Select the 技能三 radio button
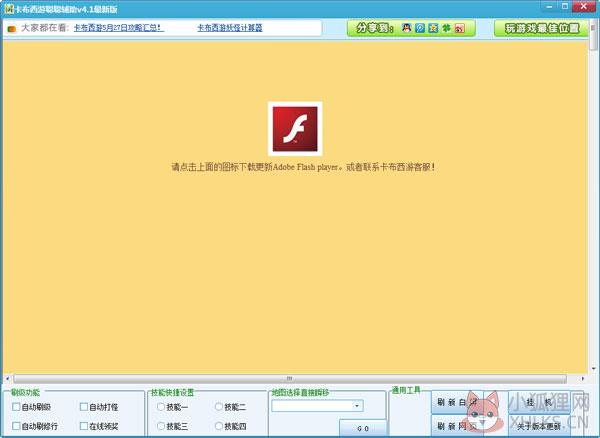600x438 pixels. point(161,426)
